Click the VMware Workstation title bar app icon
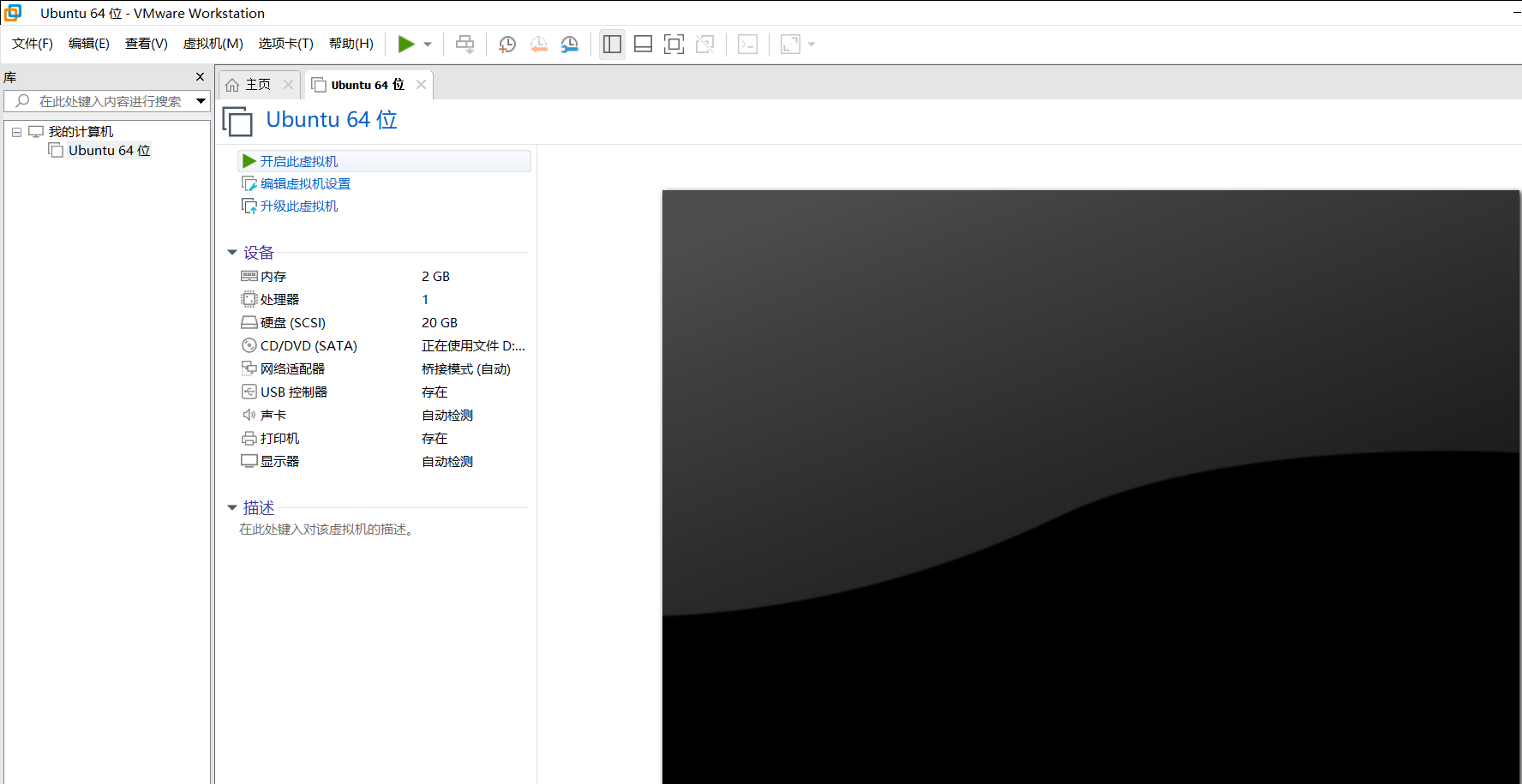This screenshot has height=784, width=1522. click(x=13, y=13)
